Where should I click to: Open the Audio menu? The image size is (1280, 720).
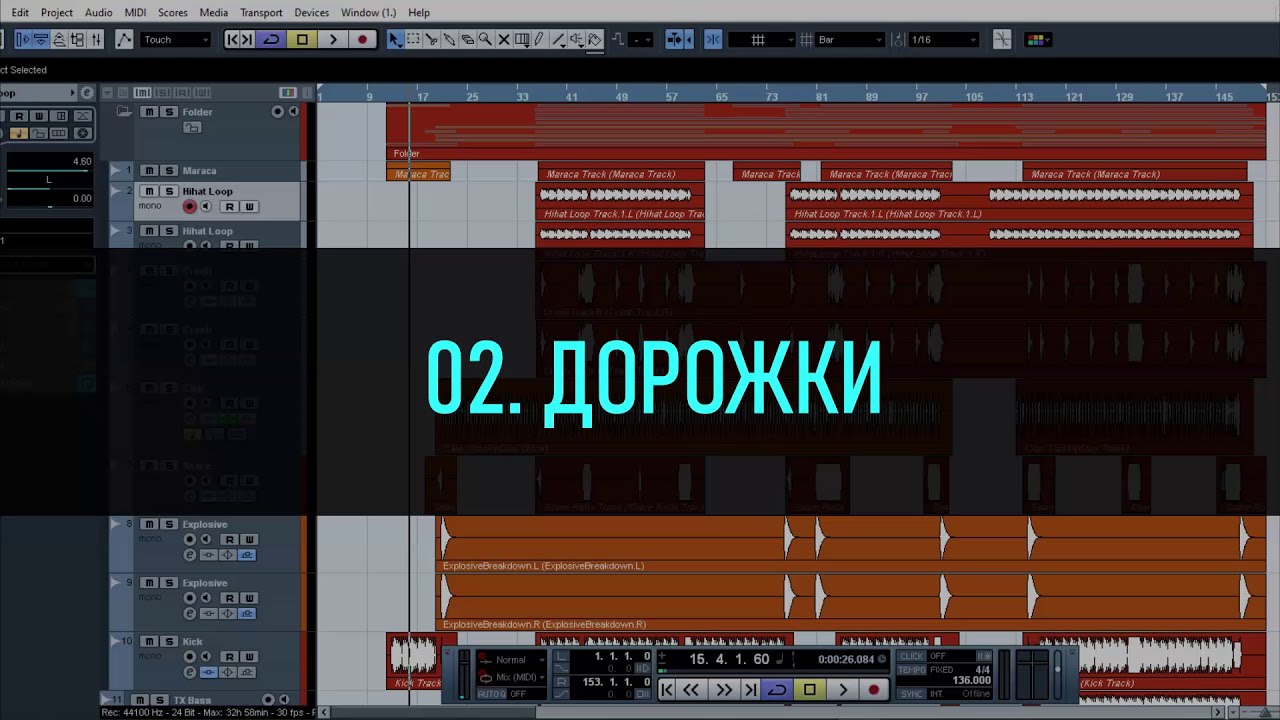(x=99, y=12)
